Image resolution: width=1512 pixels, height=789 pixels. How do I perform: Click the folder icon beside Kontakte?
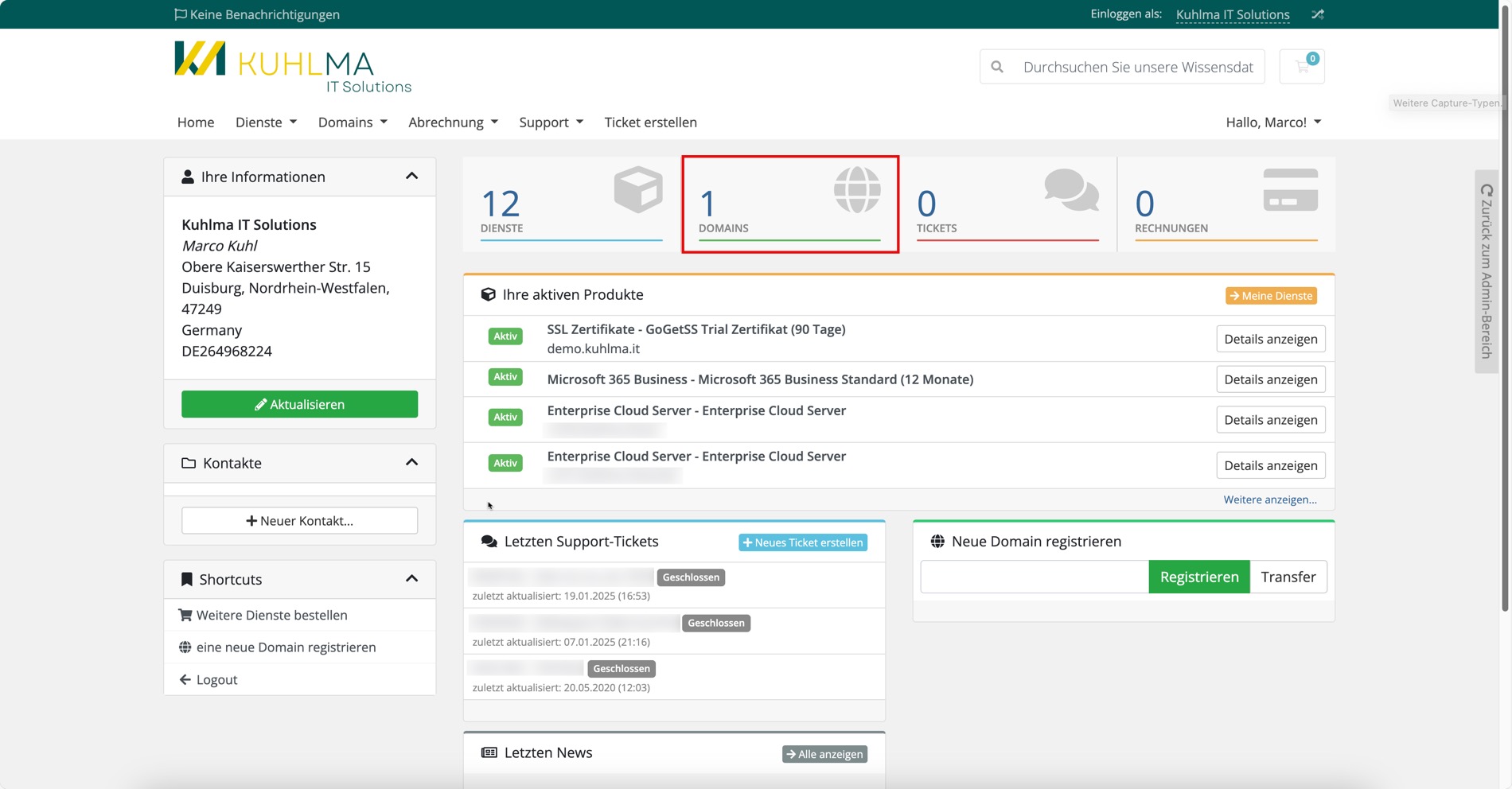[x=189, y=463]
